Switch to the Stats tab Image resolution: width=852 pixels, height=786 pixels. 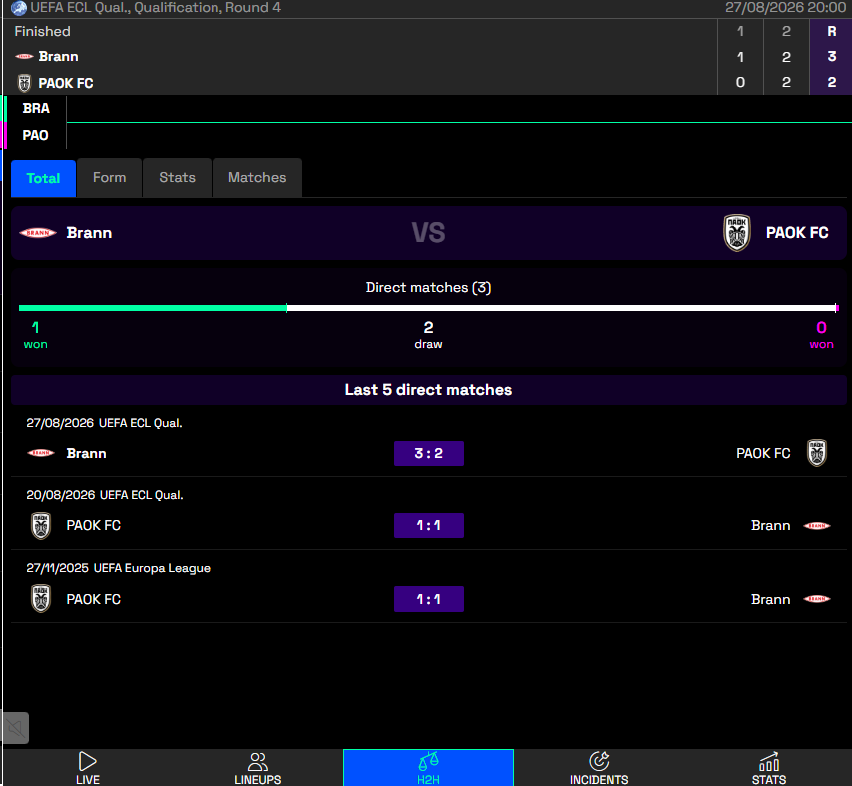coord(177,178)
